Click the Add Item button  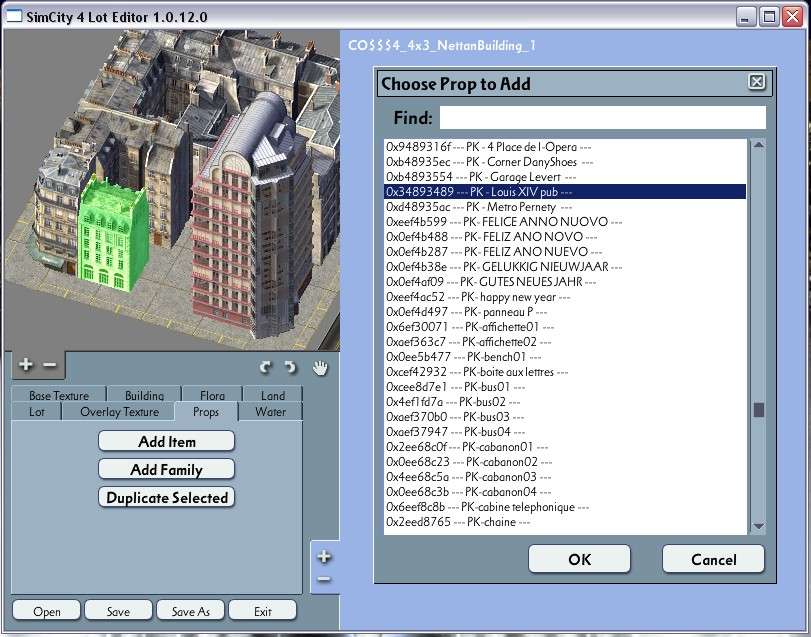[x=167, y=442]
